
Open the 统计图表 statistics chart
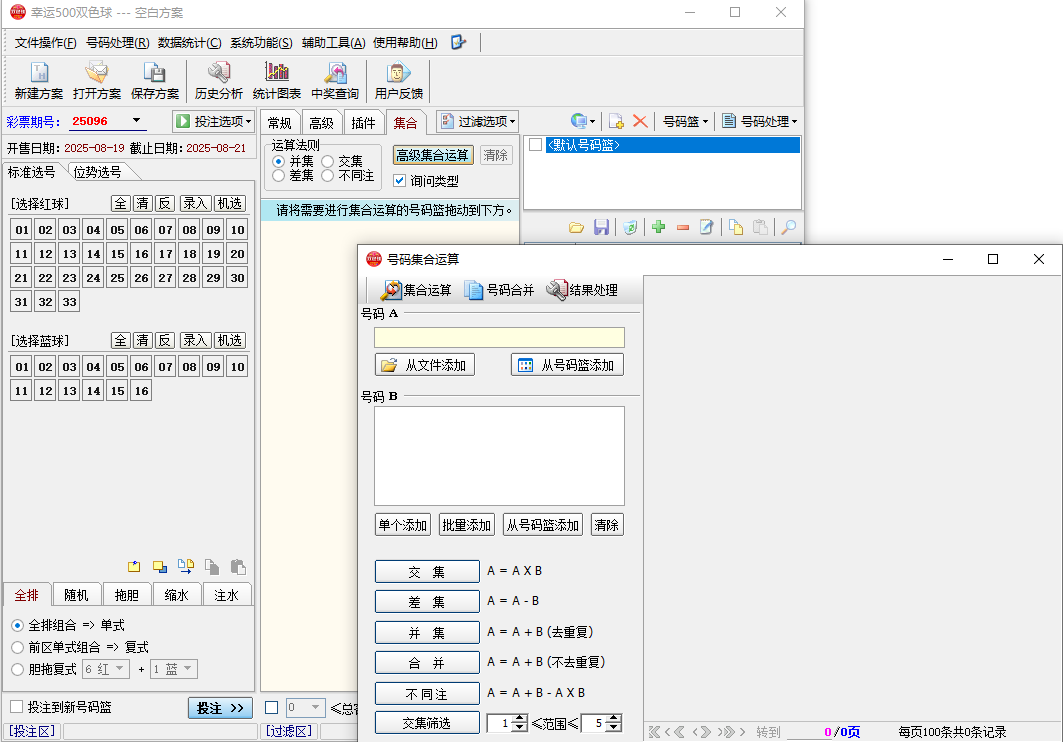coord(276,80)
